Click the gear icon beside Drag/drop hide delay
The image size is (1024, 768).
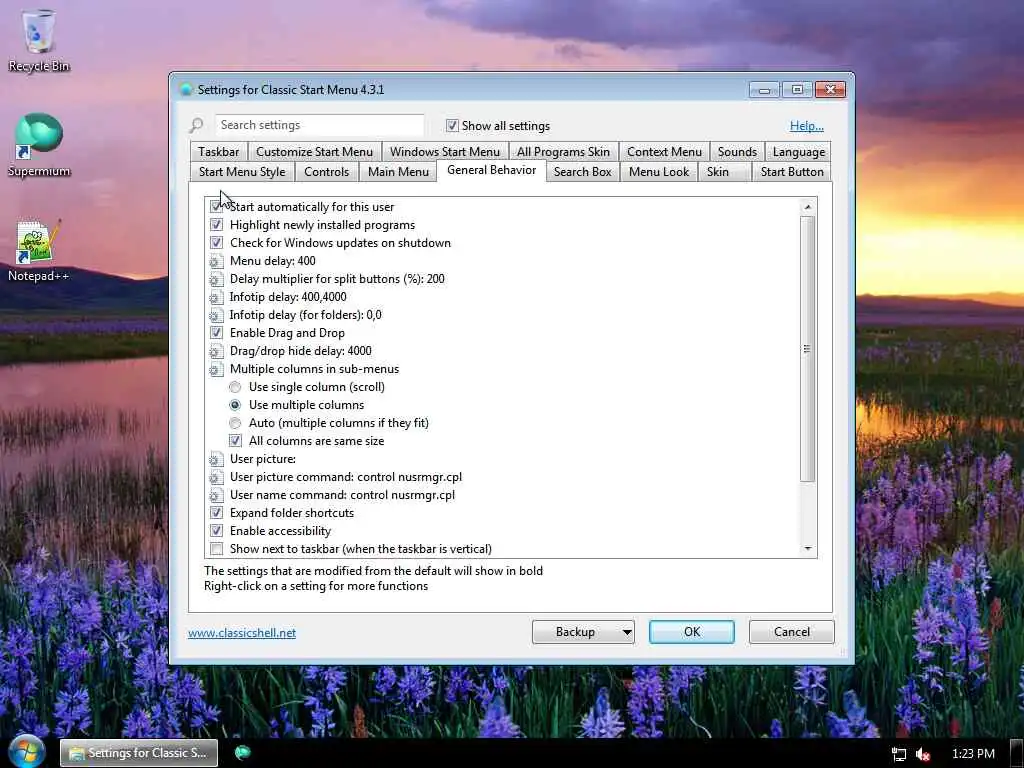[x=216, y=351]
